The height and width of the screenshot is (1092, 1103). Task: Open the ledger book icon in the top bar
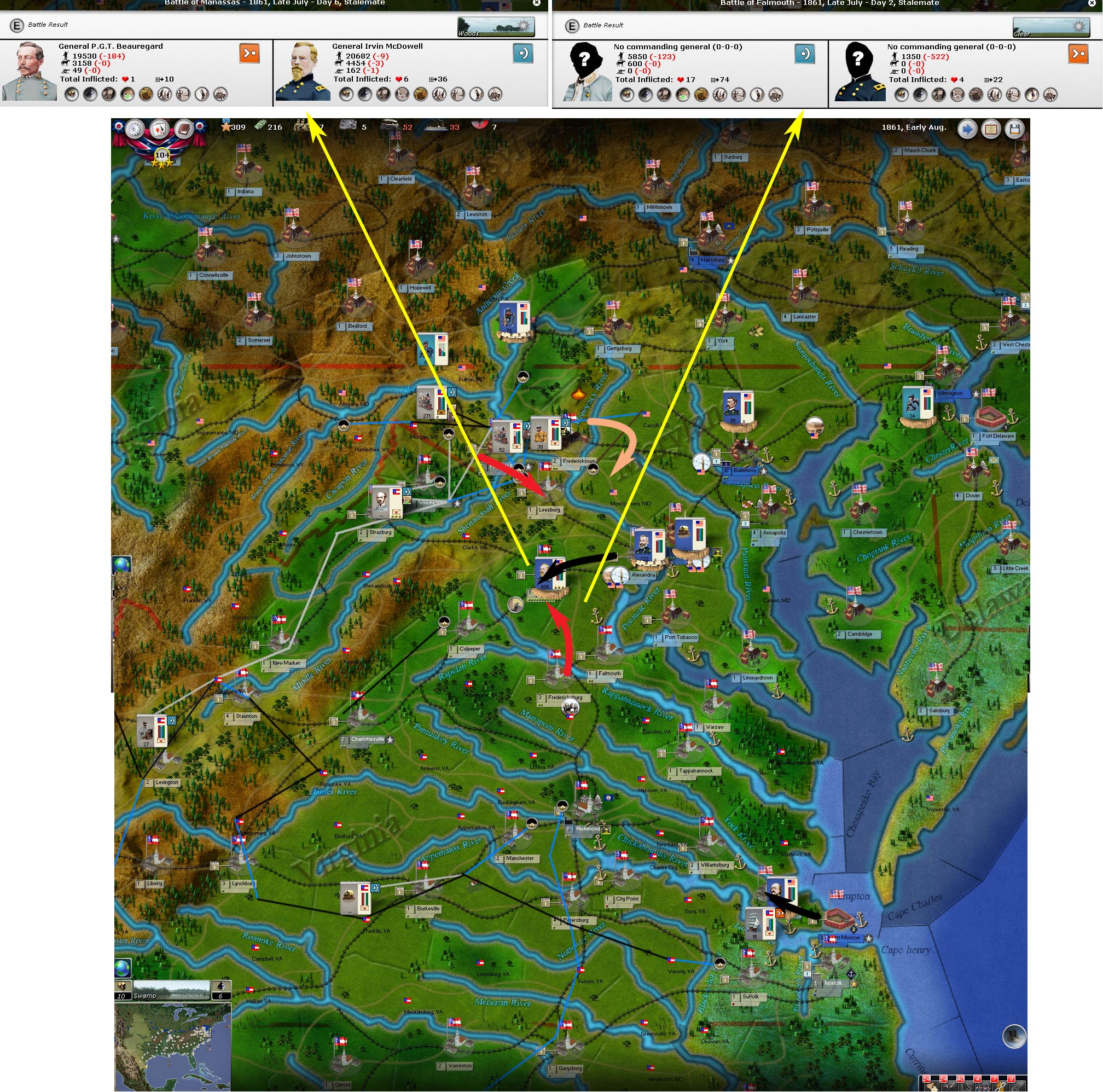point(184,129)
